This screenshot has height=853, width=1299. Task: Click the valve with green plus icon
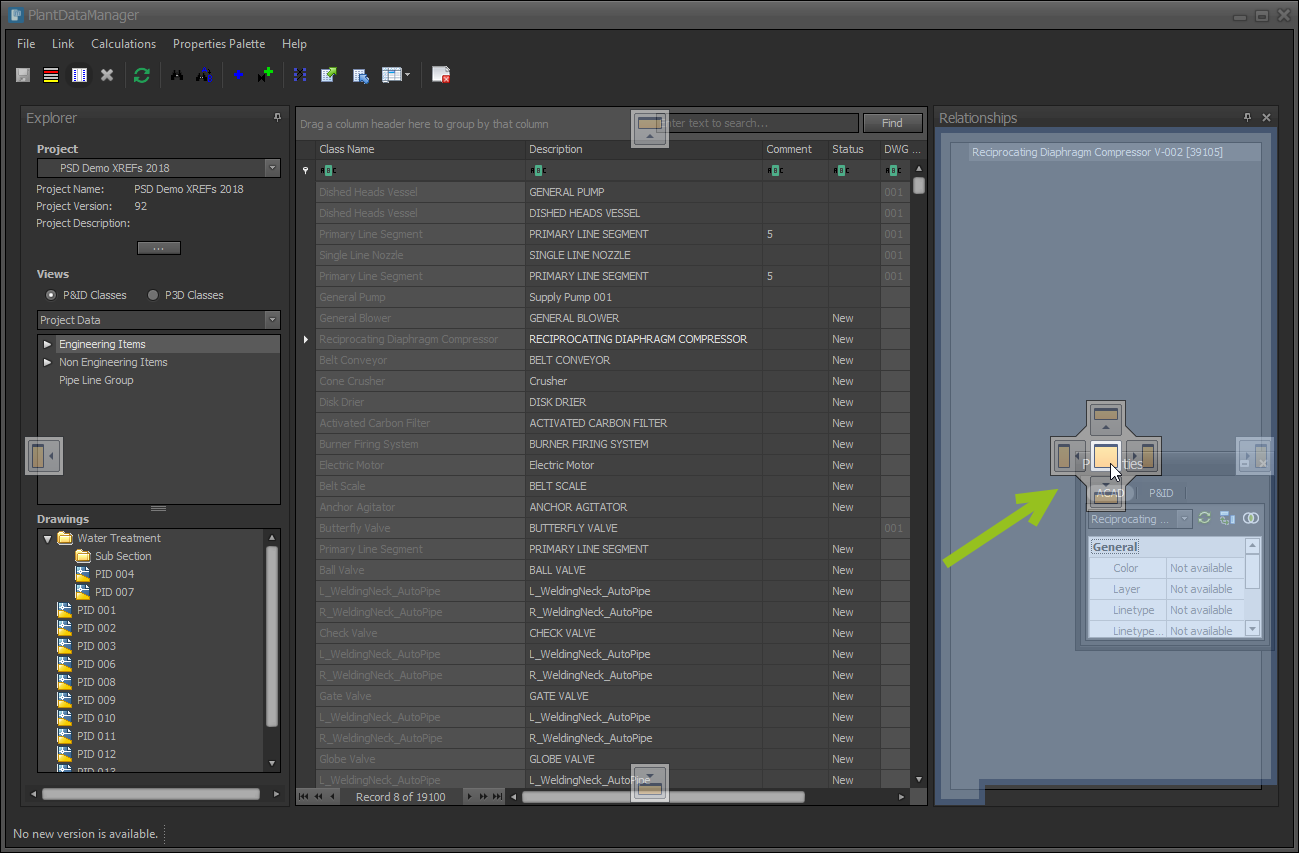[x=265, y=75]
